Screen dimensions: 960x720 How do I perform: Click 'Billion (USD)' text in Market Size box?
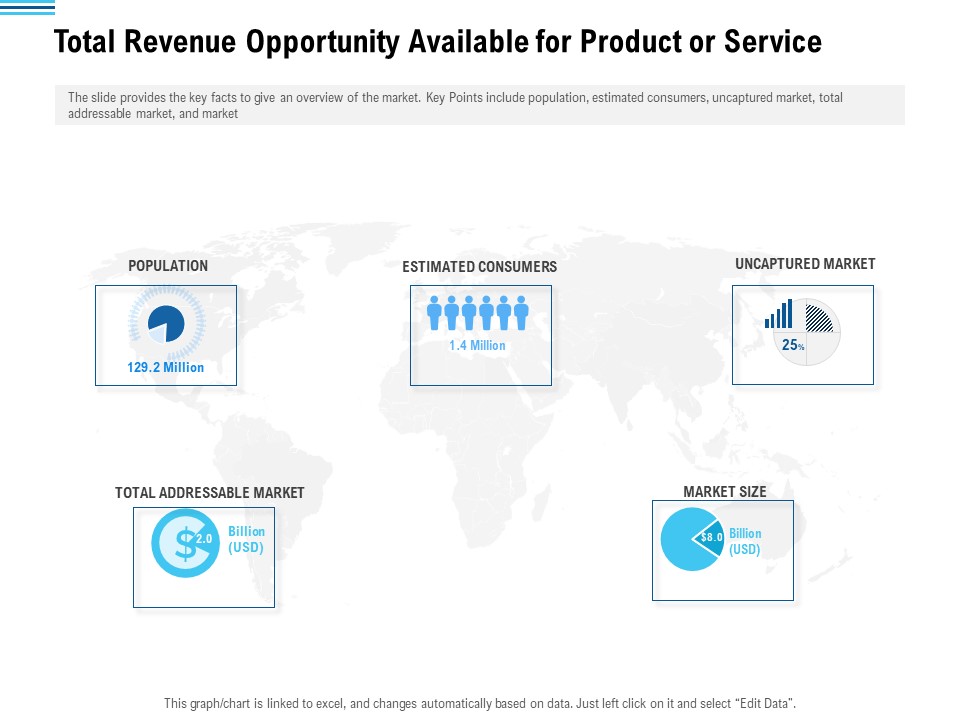(745, 541)
